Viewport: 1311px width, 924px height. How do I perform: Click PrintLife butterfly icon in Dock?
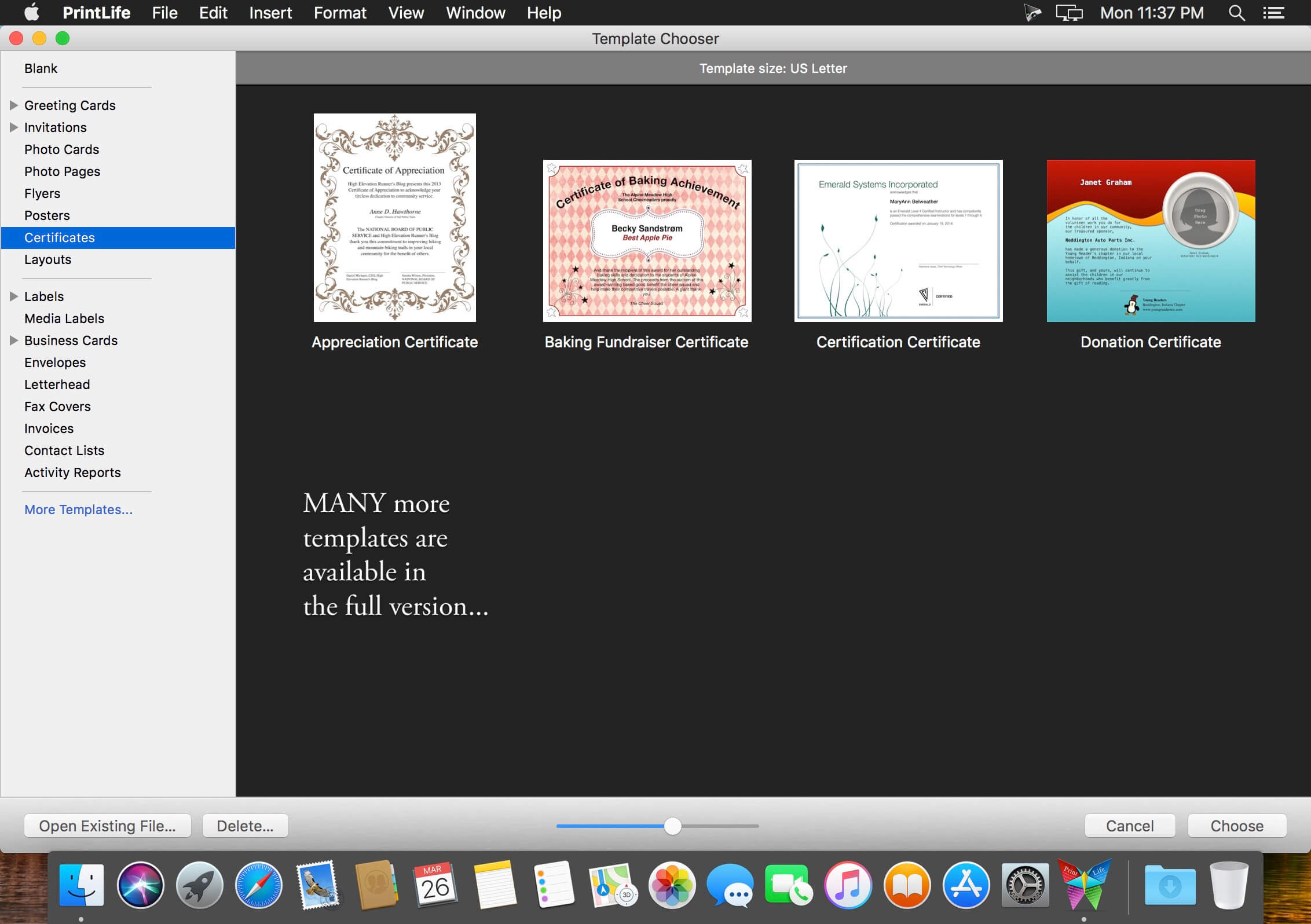1085,885
